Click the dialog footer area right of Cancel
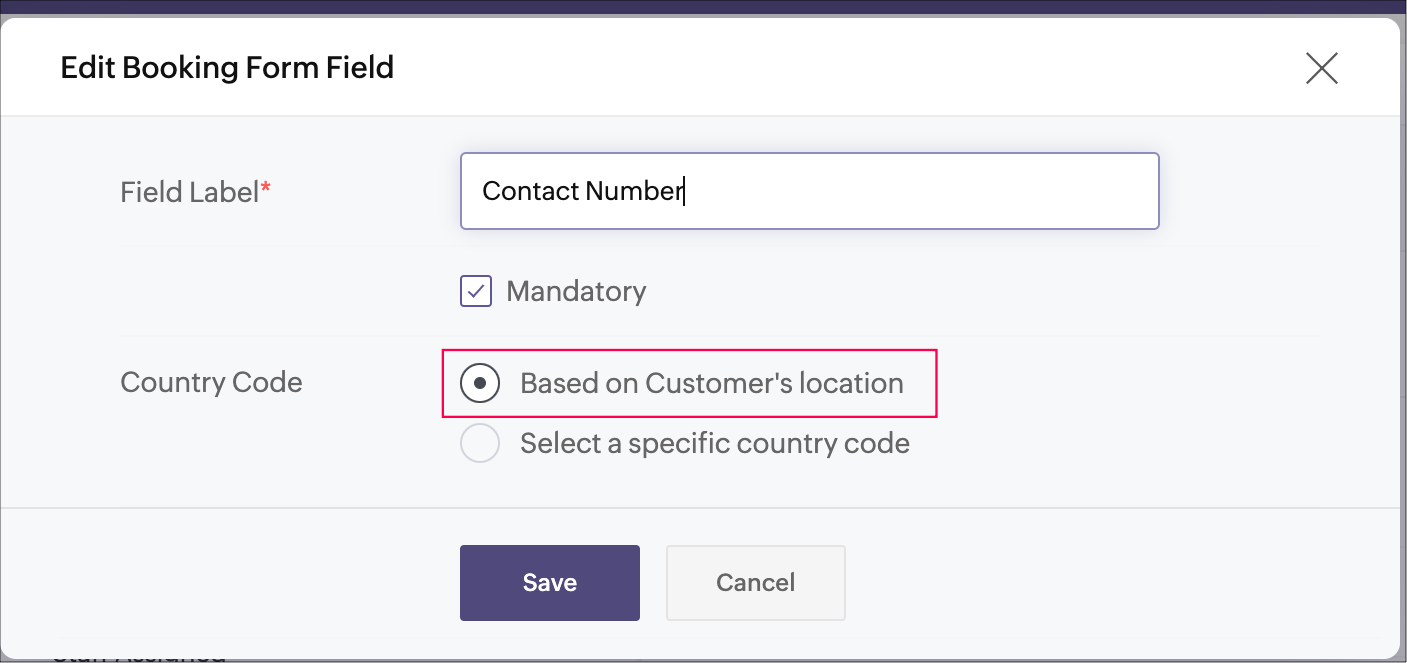Screen dimensions: 1407x663 (x=1100, y=583)
